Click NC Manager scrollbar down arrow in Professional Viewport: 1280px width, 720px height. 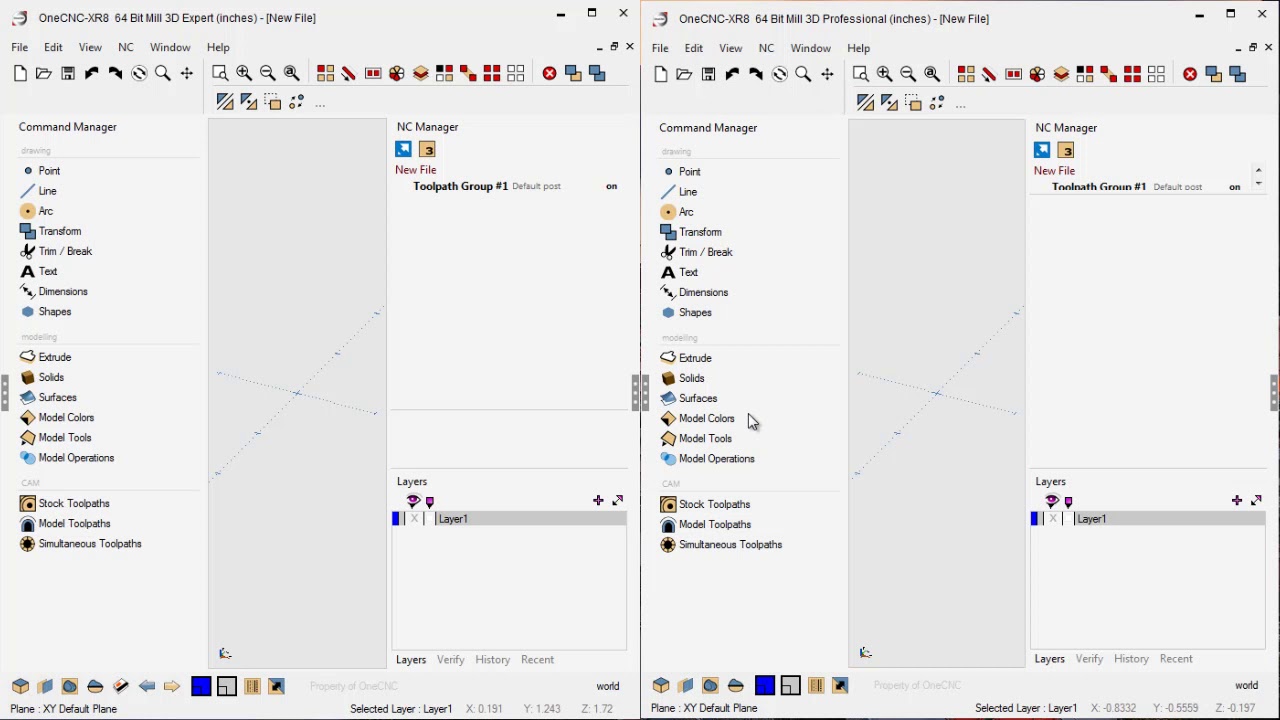[x=1258, y=185]
